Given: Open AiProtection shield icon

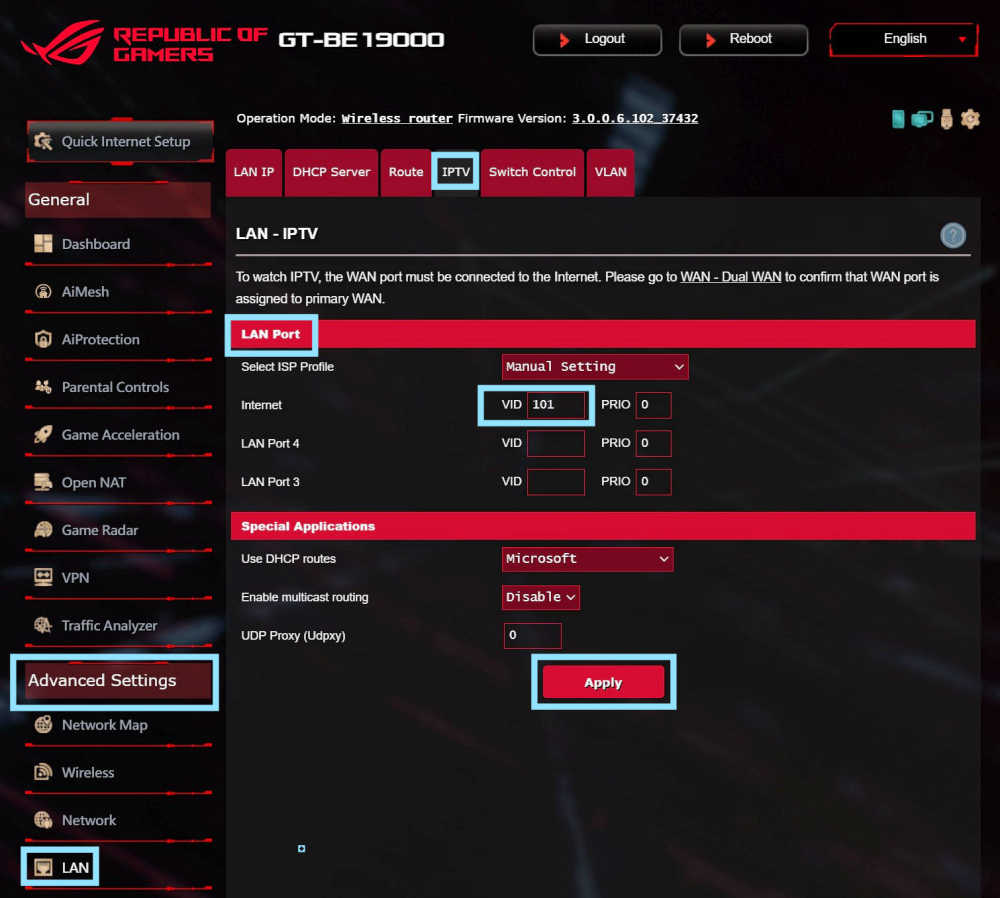Looking at the screenshot, I should tap(43, 339).
